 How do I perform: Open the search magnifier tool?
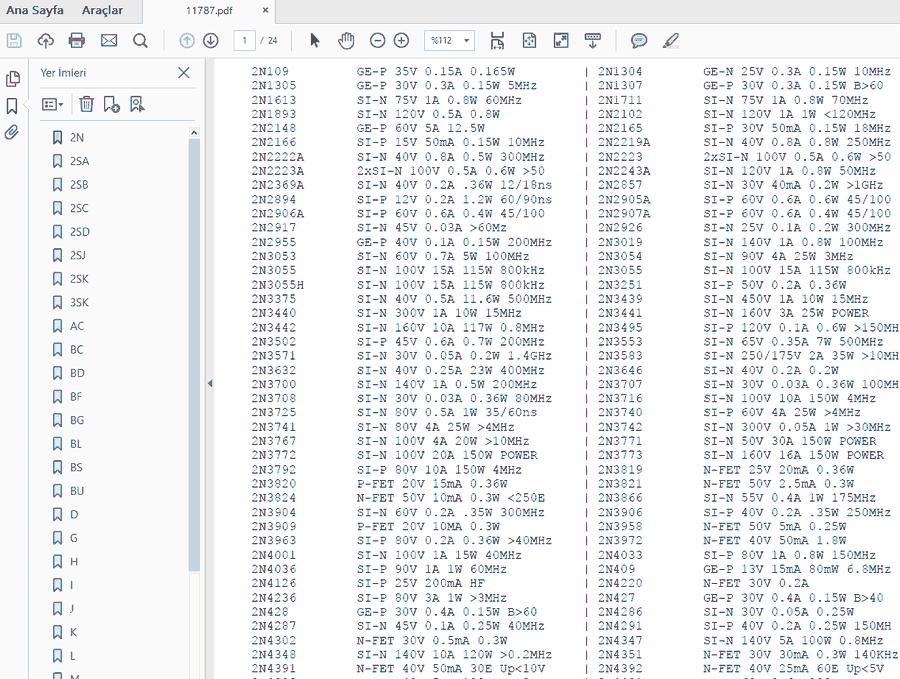(140, 41)
